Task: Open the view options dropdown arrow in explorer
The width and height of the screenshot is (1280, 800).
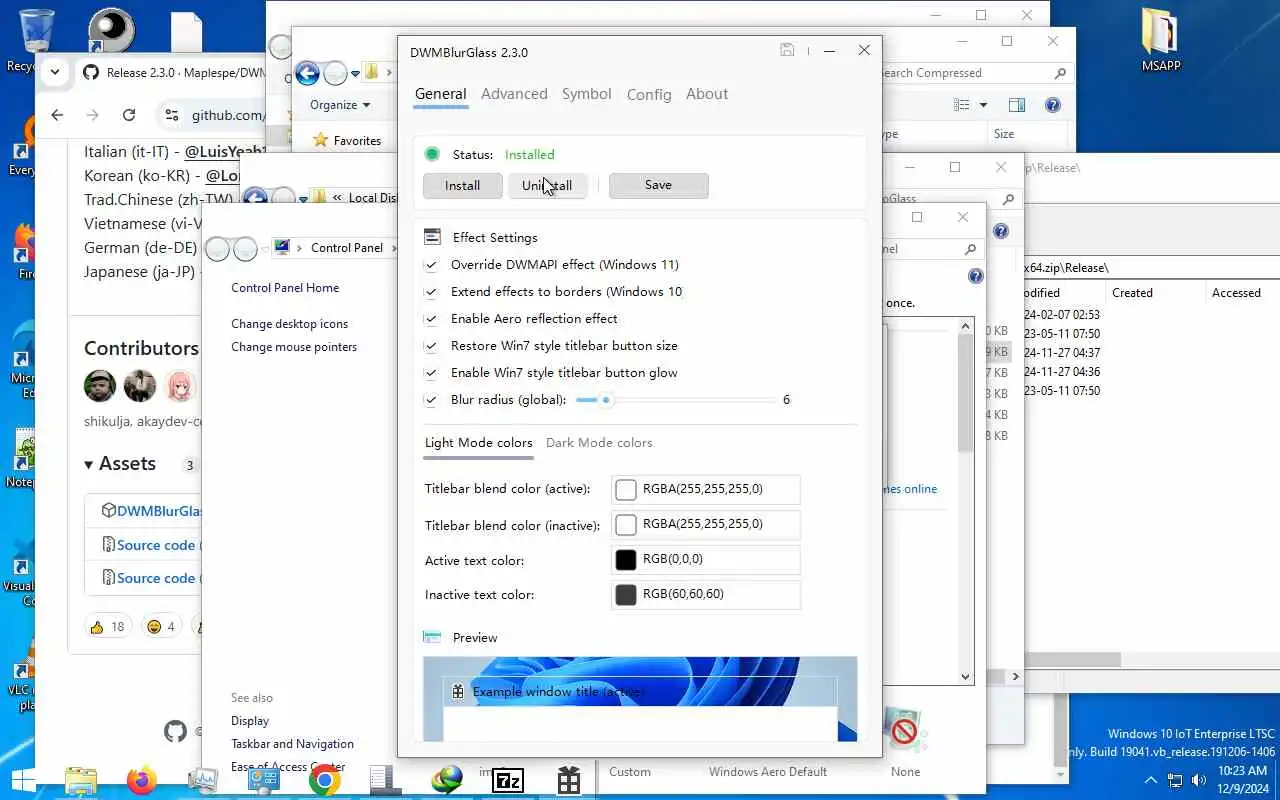Action: coord(983,105)
